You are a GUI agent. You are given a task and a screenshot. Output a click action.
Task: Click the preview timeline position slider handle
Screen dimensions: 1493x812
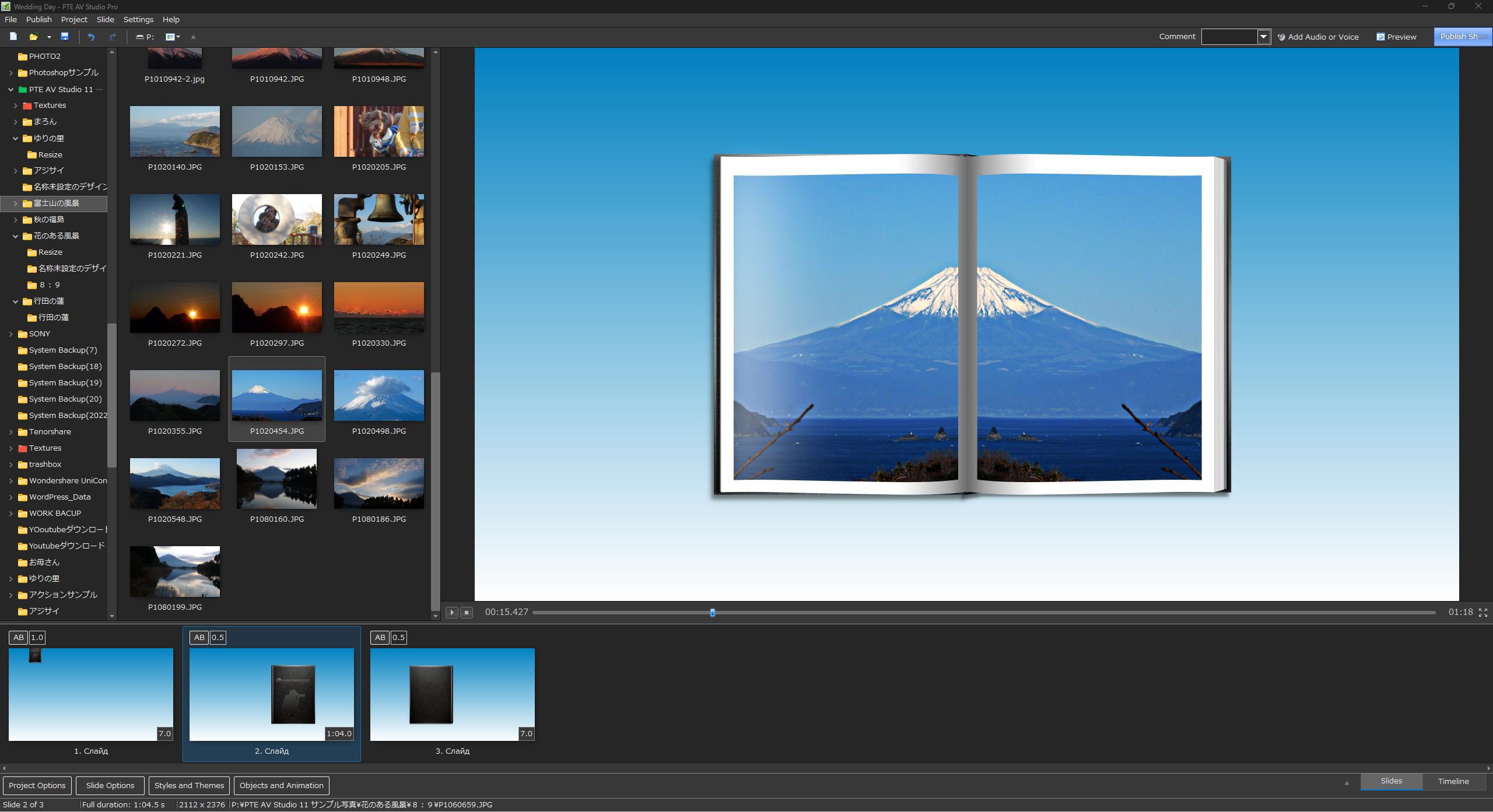pos(712,612)
